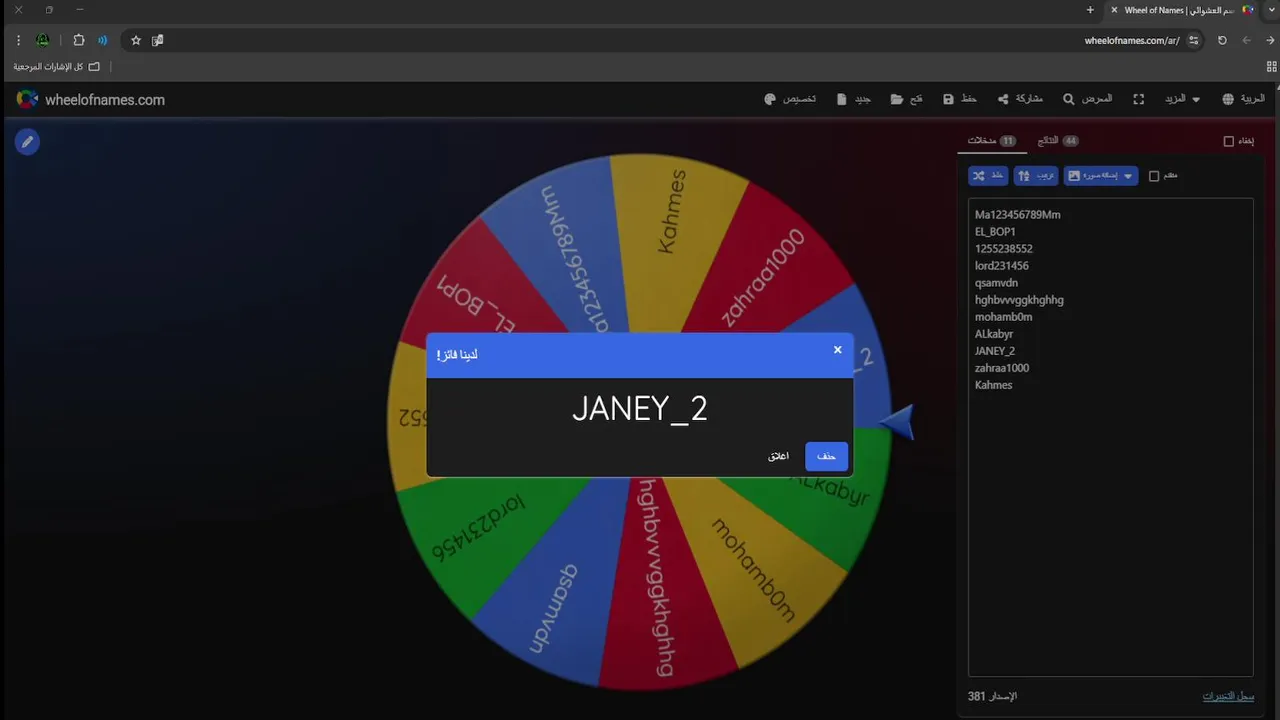Sort entries with the ترتيب button
This screenshot has width=1280, height=720.
[x=1036, y=175]
